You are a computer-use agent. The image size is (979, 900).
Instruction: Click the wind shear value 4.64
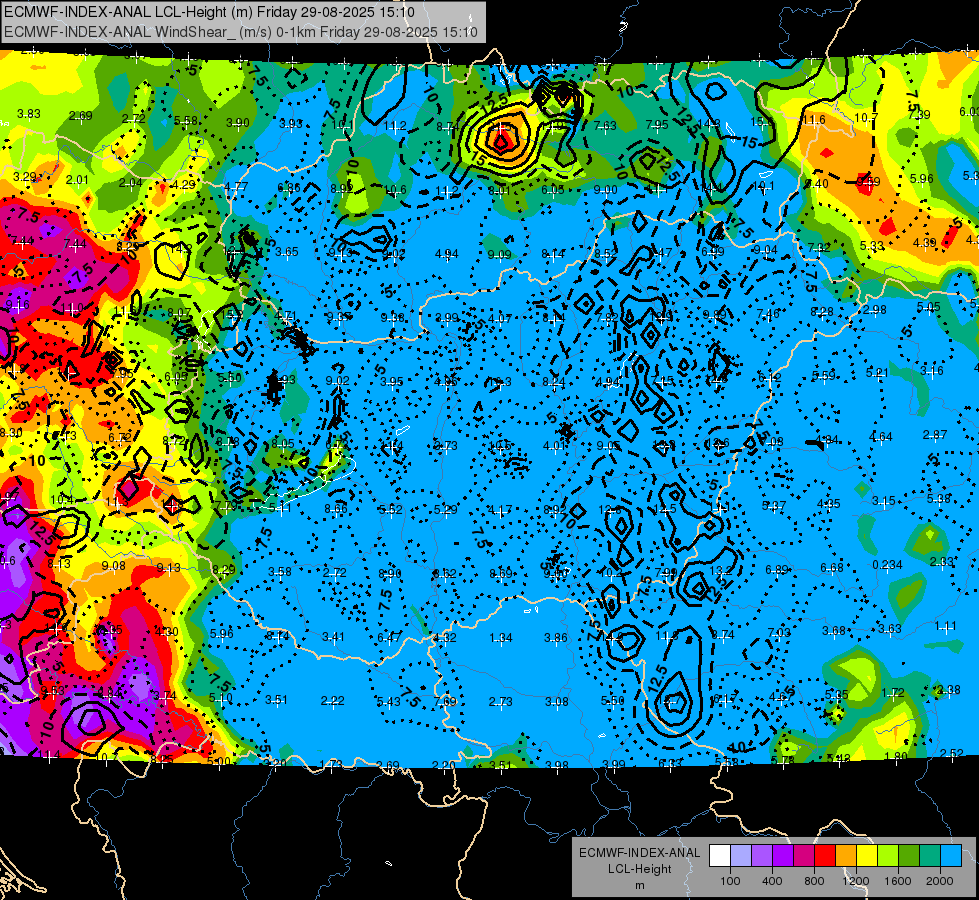pos(881,437)
